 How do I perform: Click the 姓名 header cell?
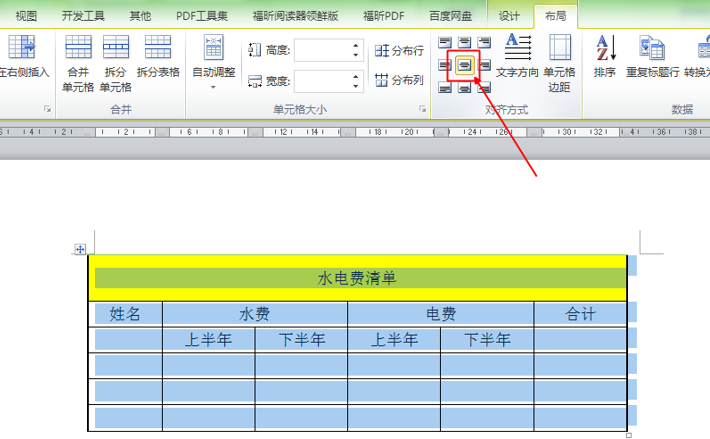pos(125,314)
